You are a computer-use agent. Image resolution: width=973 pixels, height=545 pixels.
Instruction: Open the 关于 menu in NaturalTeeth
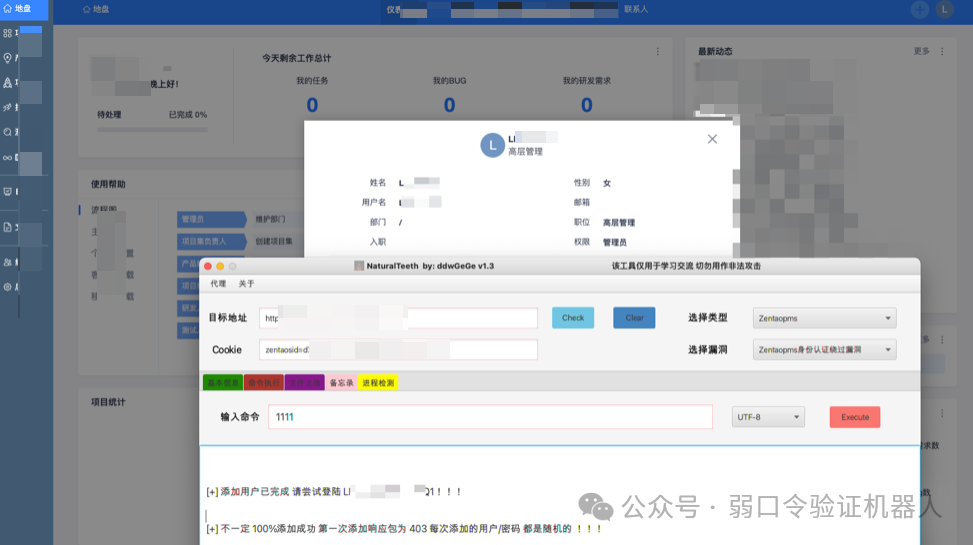pos(246,284)
